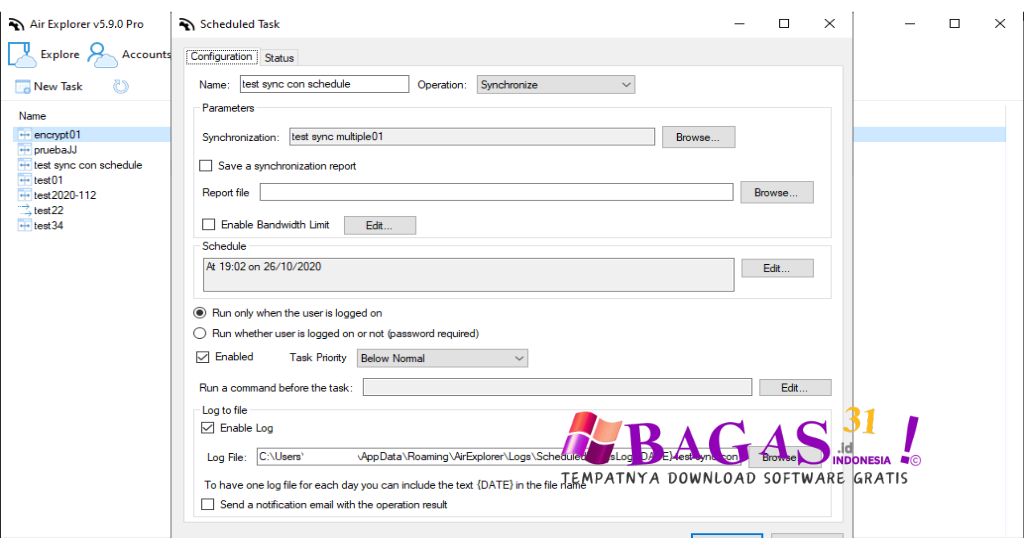Screen dimensions: 1024x538
Task: Select the pruebaJJ task name
Action: coord(56,150)
